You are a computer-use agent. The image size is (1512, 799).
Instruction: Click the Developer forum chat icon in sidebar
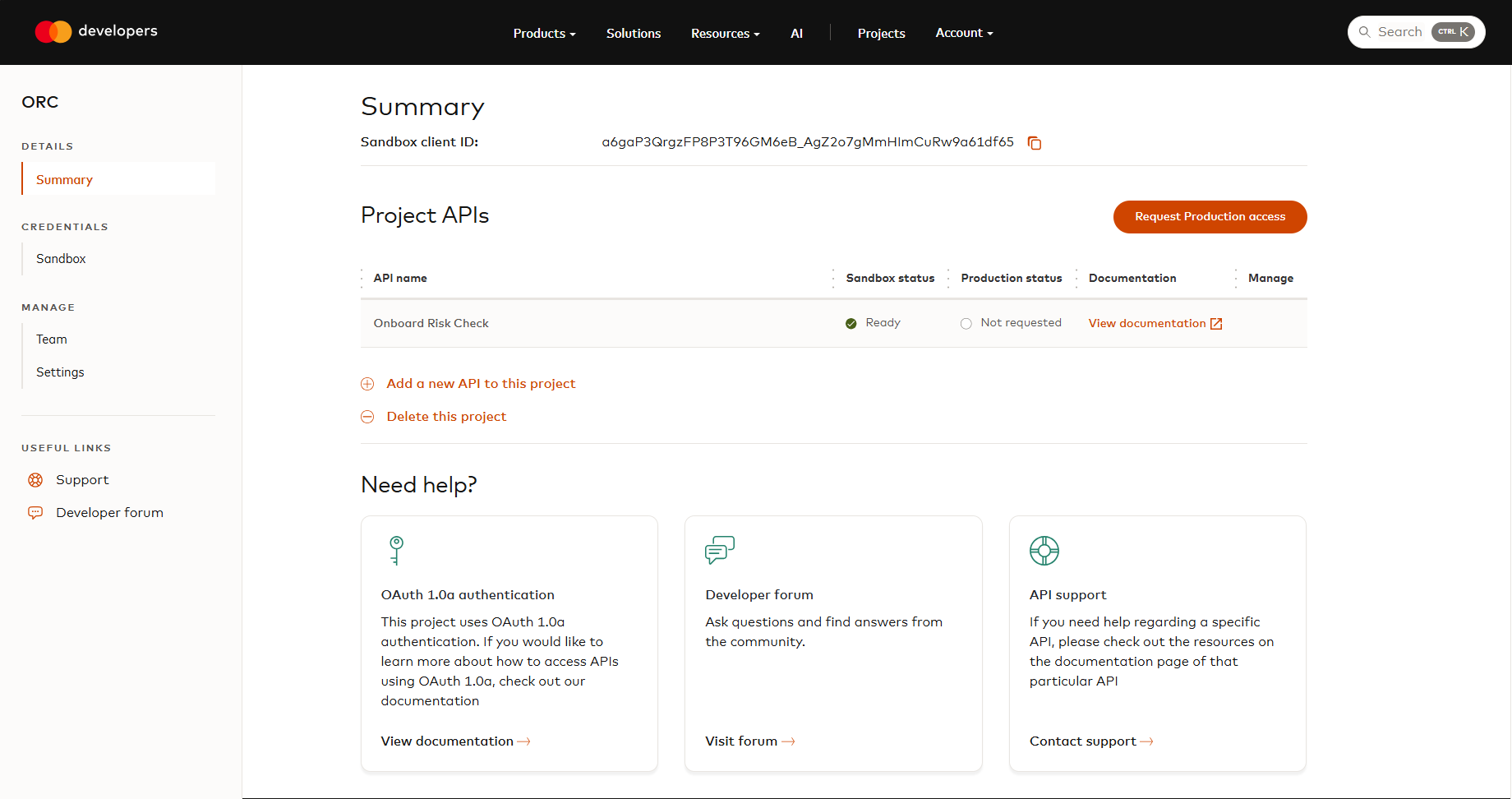(x=35, y=513)
